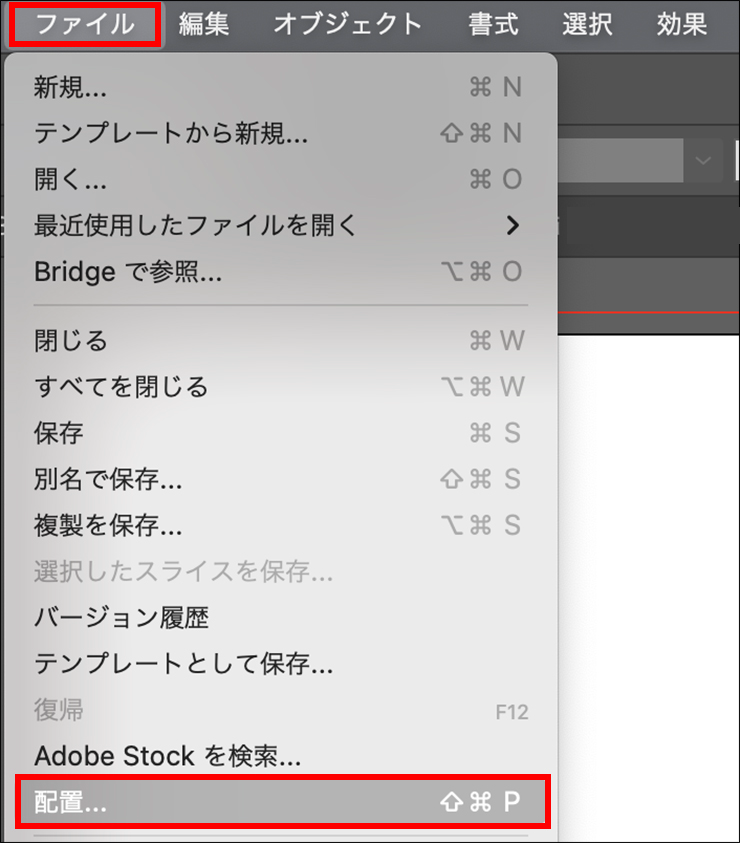Choose 保存 to save the document
The image size is (740, 843).
pos(59,432)
